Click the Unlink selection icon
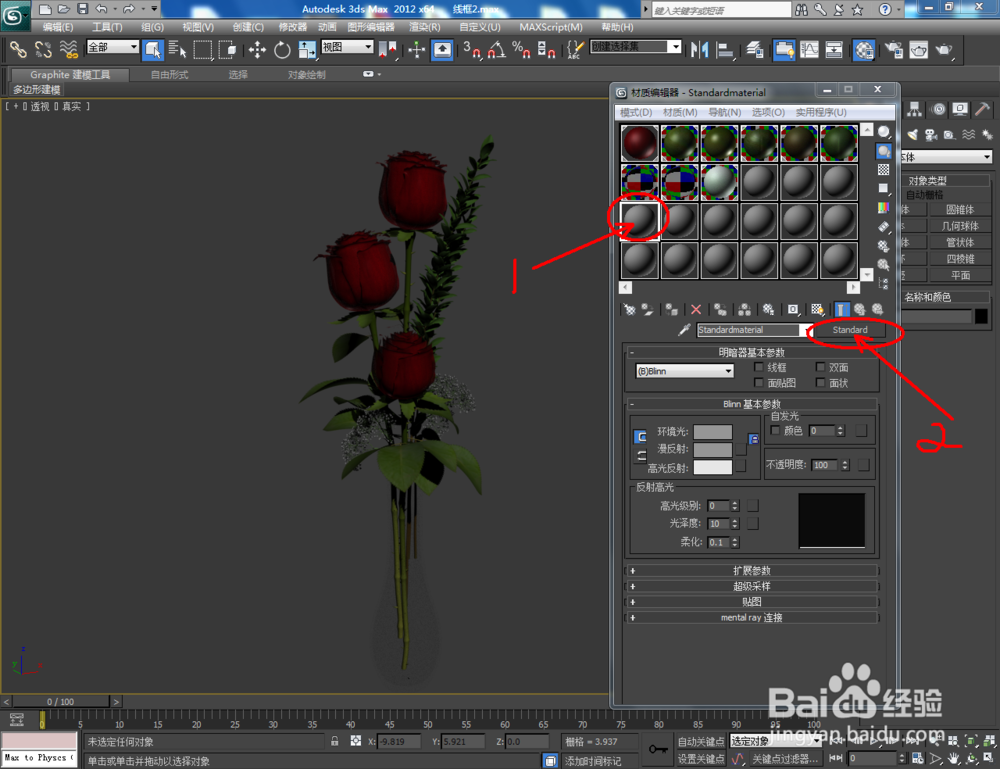Image resolution: width=1000 pixels, height=769 pixels. 43,50
